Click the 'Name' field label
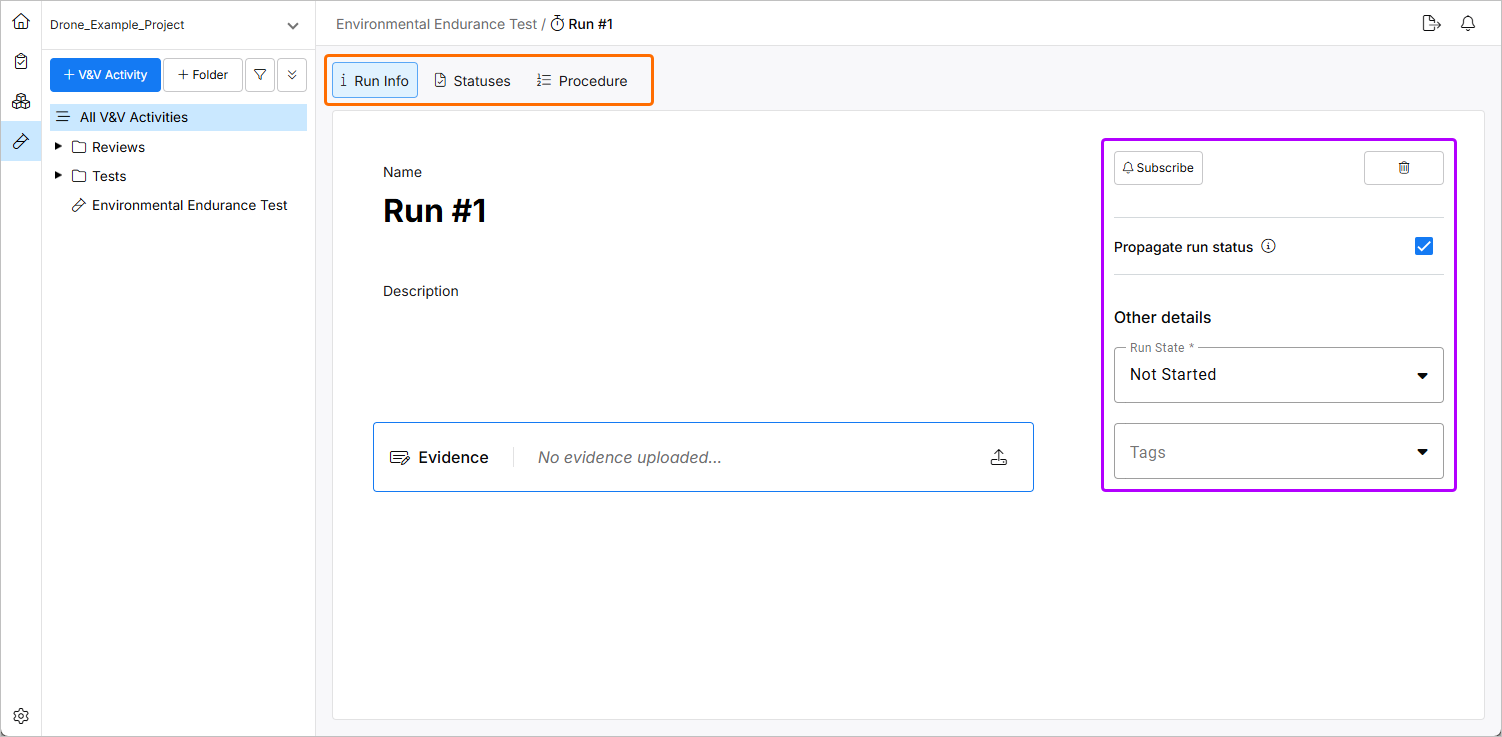Screen dimensions: 1502x737 tap(402, 172)
